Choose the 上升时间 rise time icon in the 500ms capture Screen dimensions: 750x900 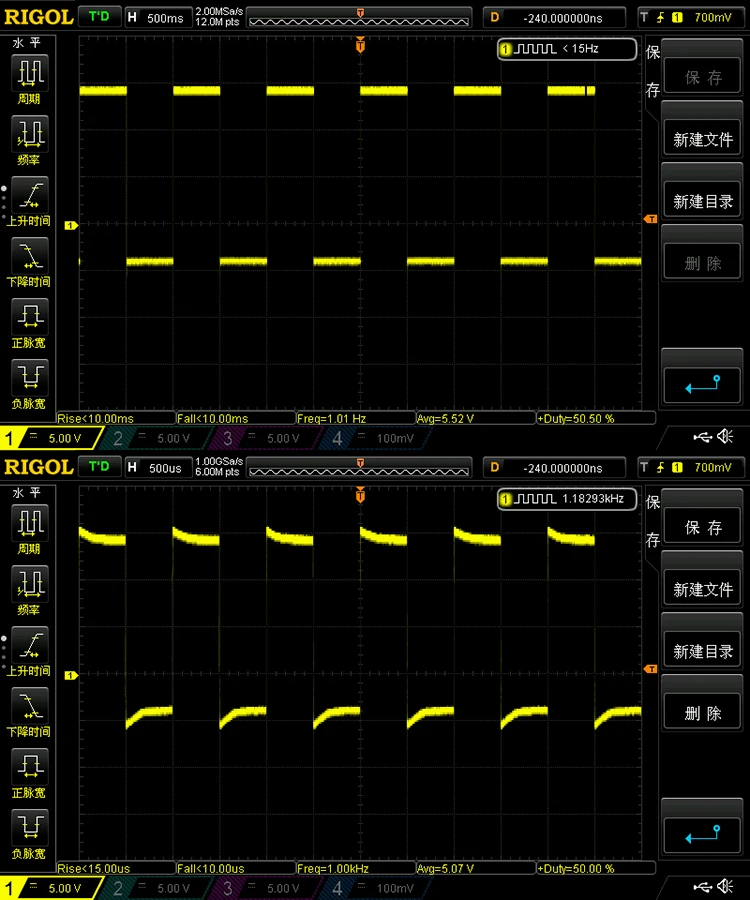(x=30, y=195)
